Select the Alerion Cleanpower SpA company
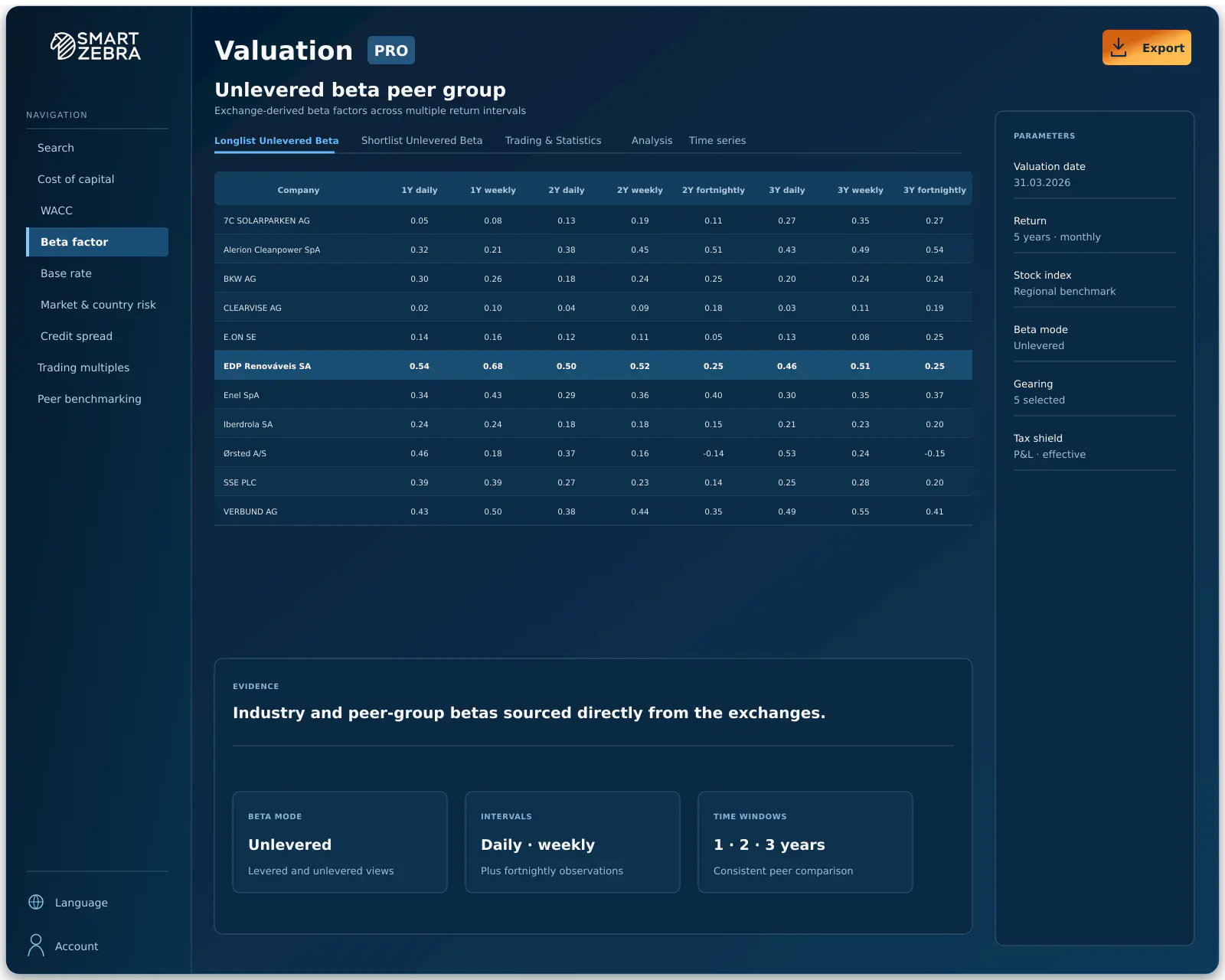 coord(272,250)
